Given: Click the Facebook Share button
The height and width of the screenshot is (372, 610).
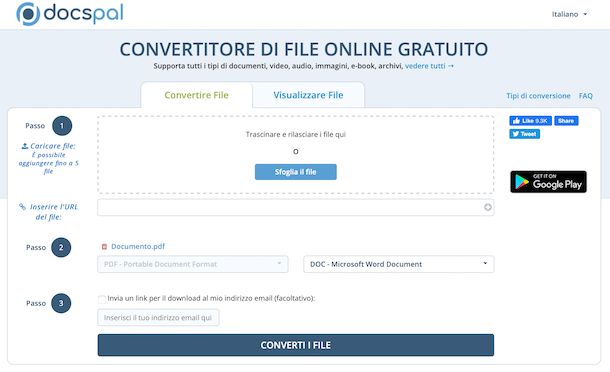Looking at the screenshot, I should pyautogui.click(x=566, y=121).
